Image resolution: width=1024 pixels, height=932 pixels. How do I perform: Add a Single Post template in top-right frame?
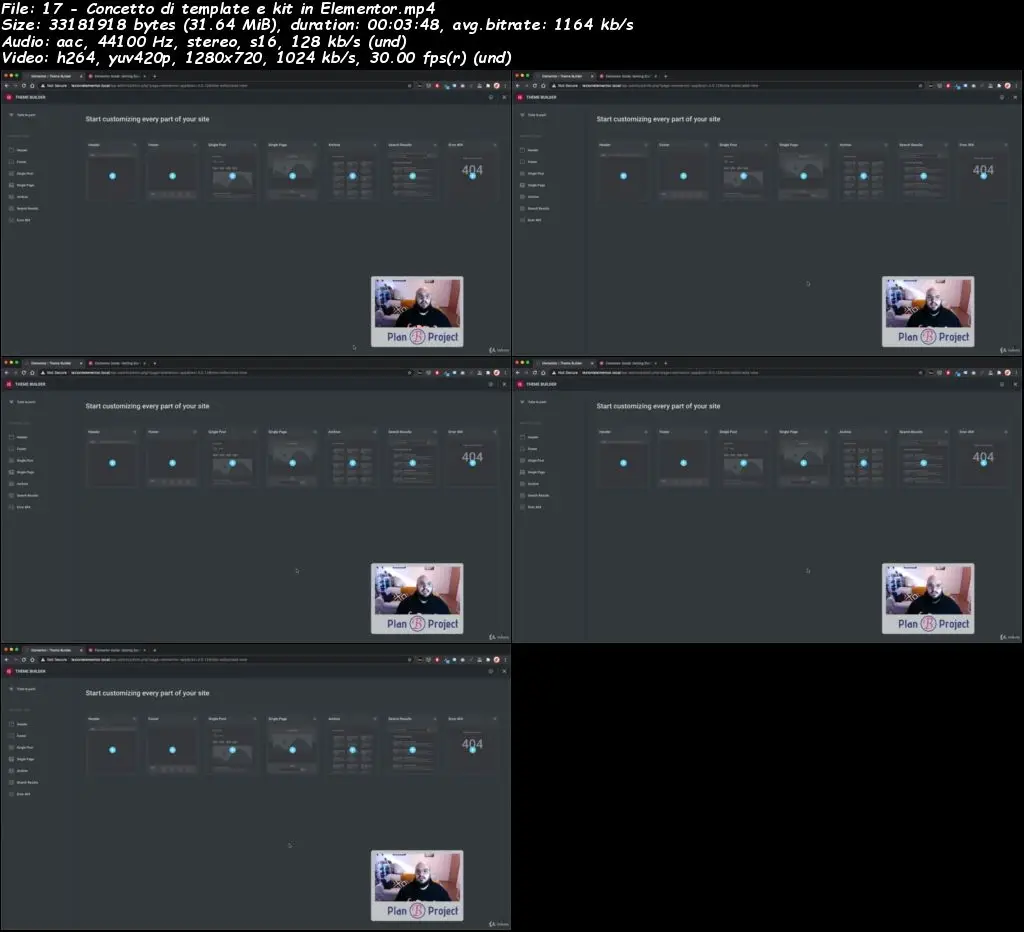point(743,176)
